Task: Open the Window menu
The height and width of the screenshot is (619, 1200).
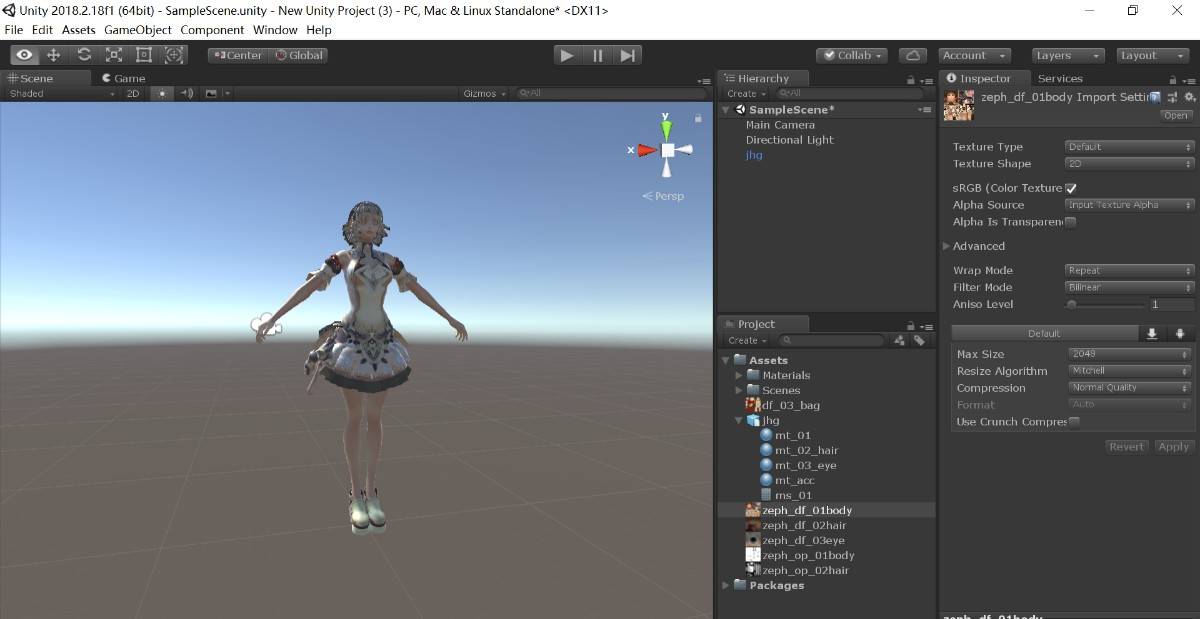Action: coord(275,30)
